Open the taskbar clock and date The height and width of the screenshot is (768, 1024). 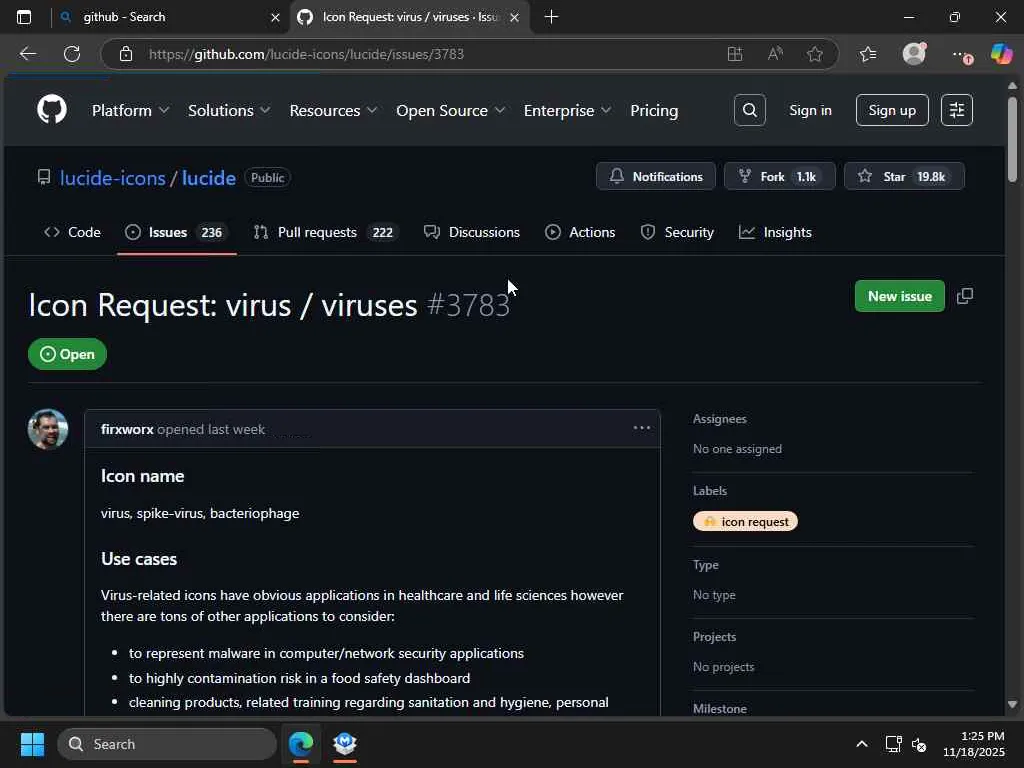(973, 744)
